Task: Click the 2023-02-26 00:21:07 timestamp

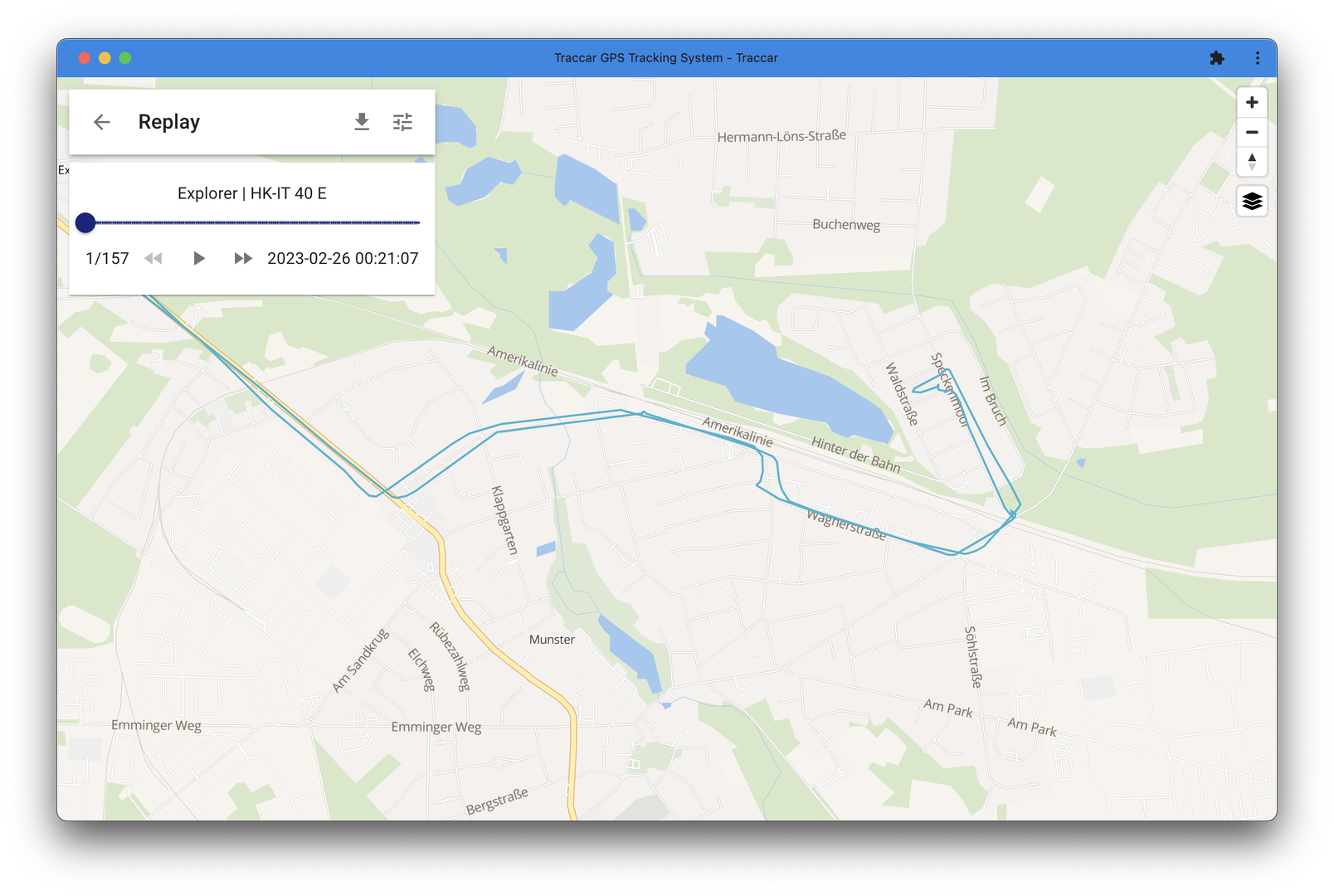Action: [x=343, y=258]
